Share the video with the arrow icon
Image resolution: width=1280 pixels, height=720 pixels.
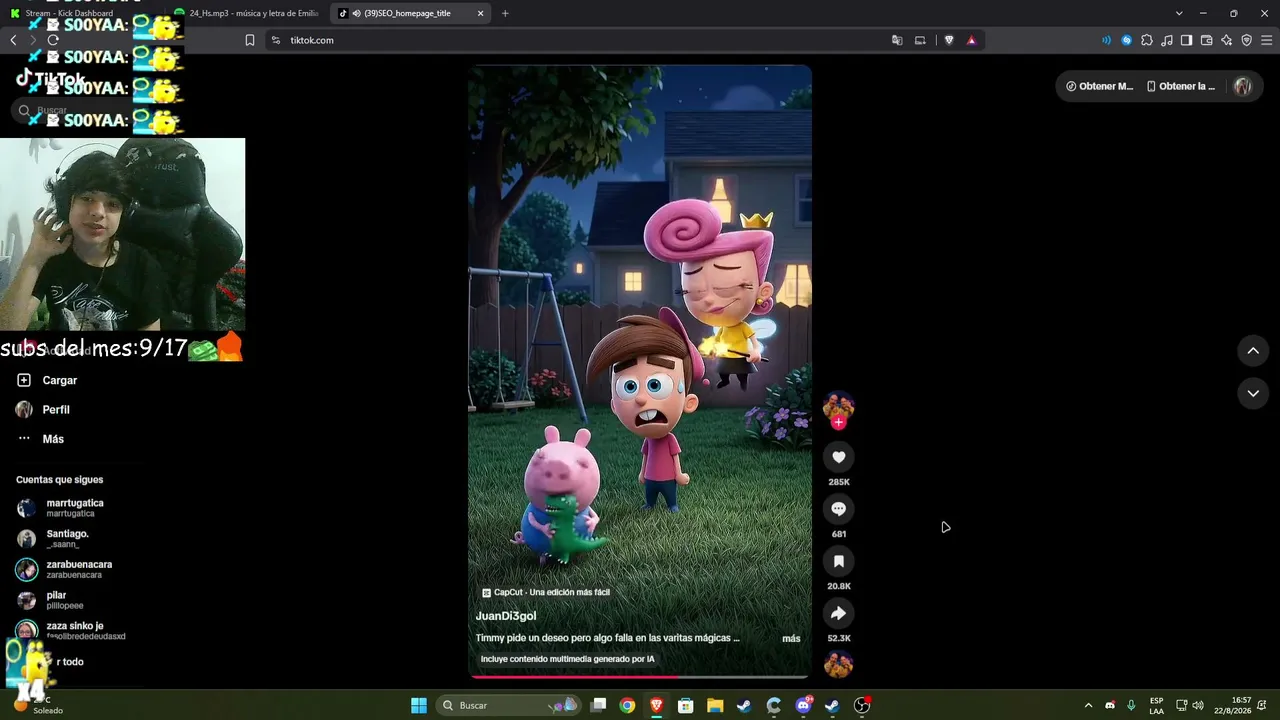(x=838, y=613)
